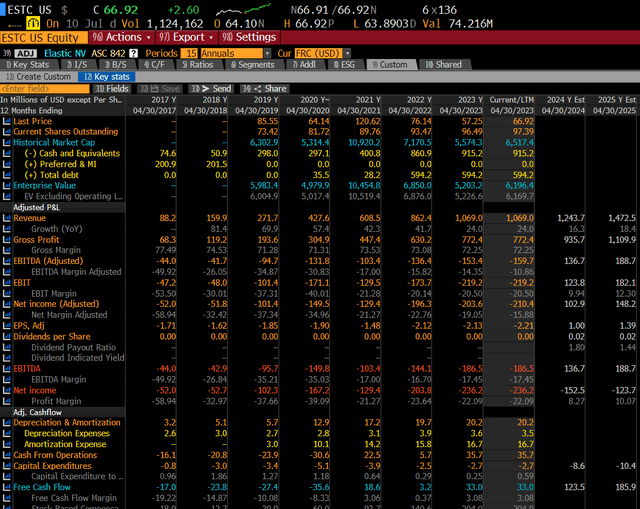Image resolution: width=640 pixels, height=509 pixels.
Task: Click chart icon for Capital Expenditures row
Action: tap(6, 466)
